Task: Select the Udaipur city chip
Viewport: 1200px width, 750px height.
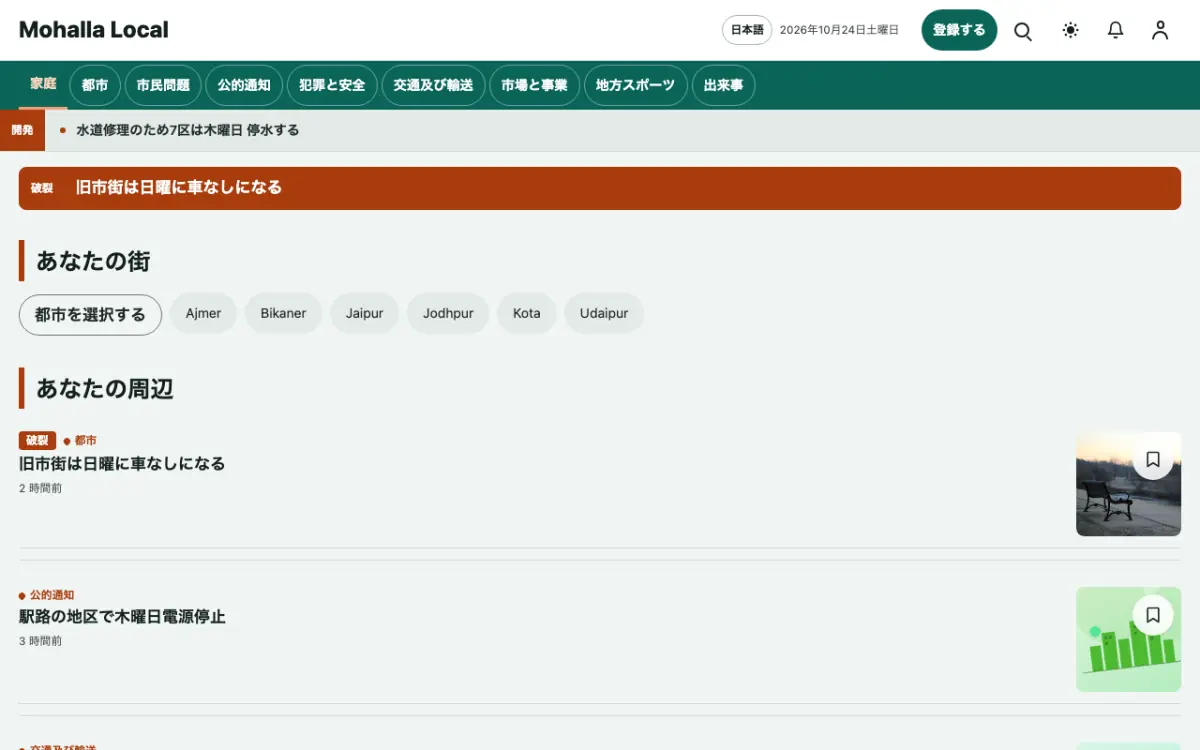Action: [604, 313]
